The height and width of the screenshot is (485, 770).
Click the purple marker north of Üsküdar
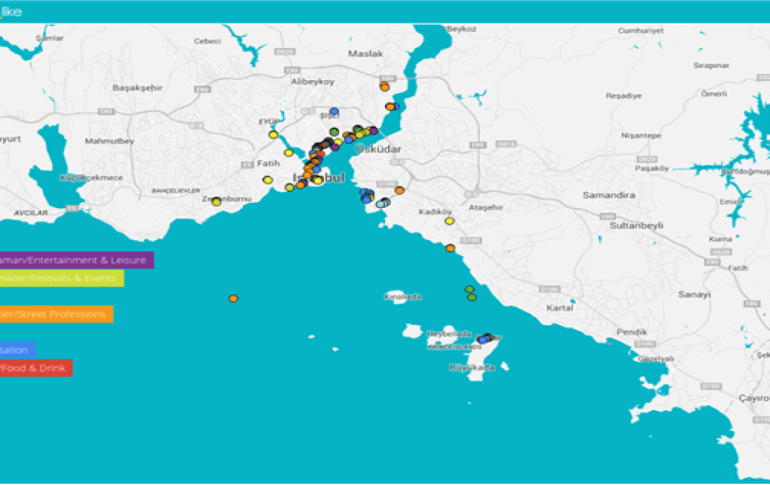point(373,131)
